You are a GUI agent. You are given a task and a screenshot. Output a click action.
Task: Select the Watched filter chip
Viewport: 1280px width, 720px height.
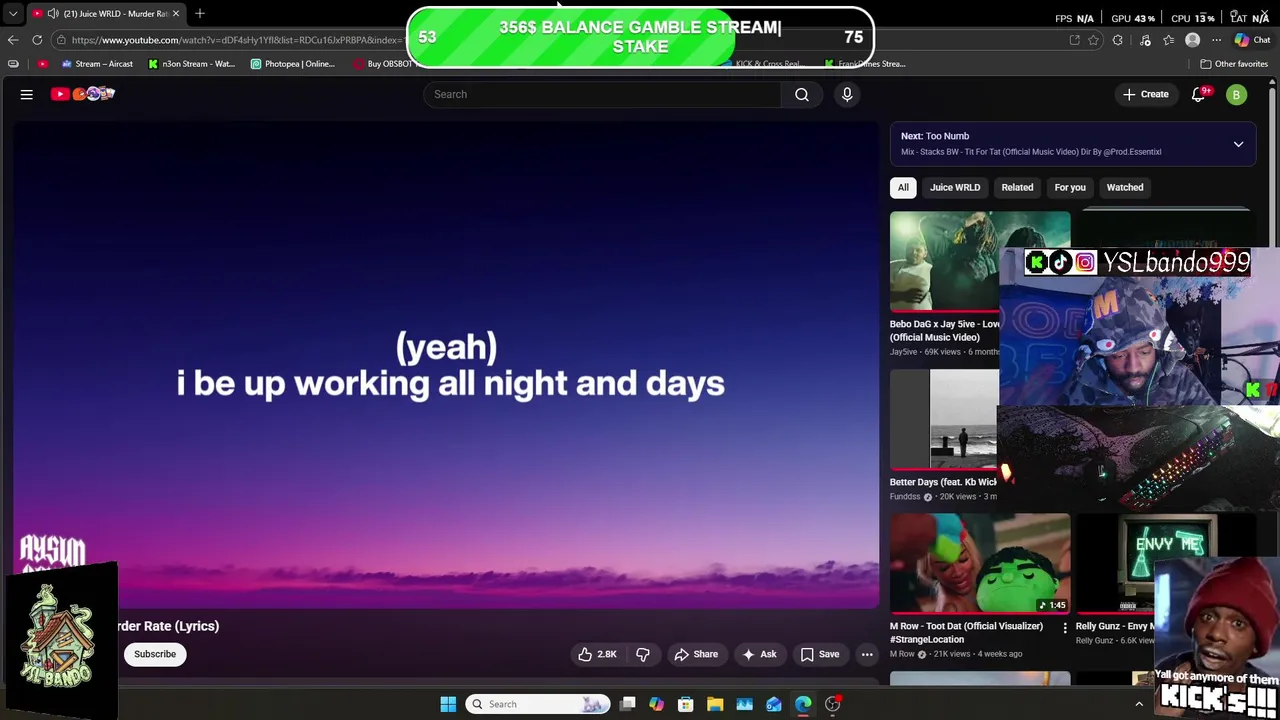point(1125,187)
